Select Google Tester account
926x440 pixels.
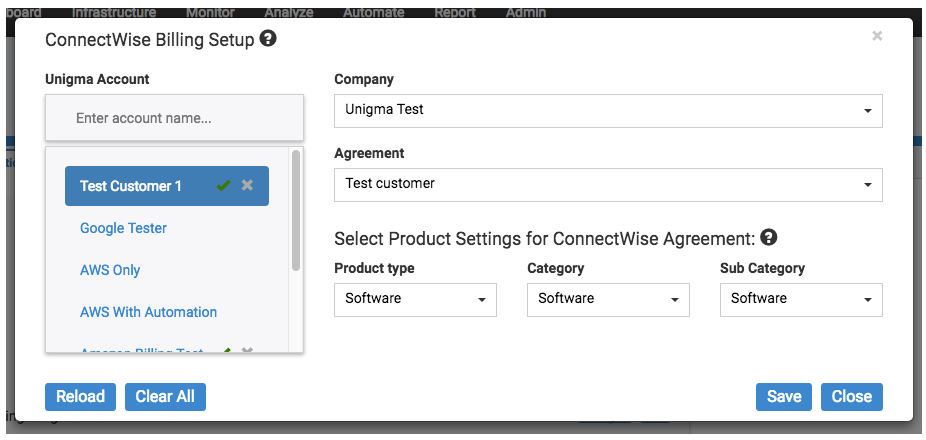[123, 228]
